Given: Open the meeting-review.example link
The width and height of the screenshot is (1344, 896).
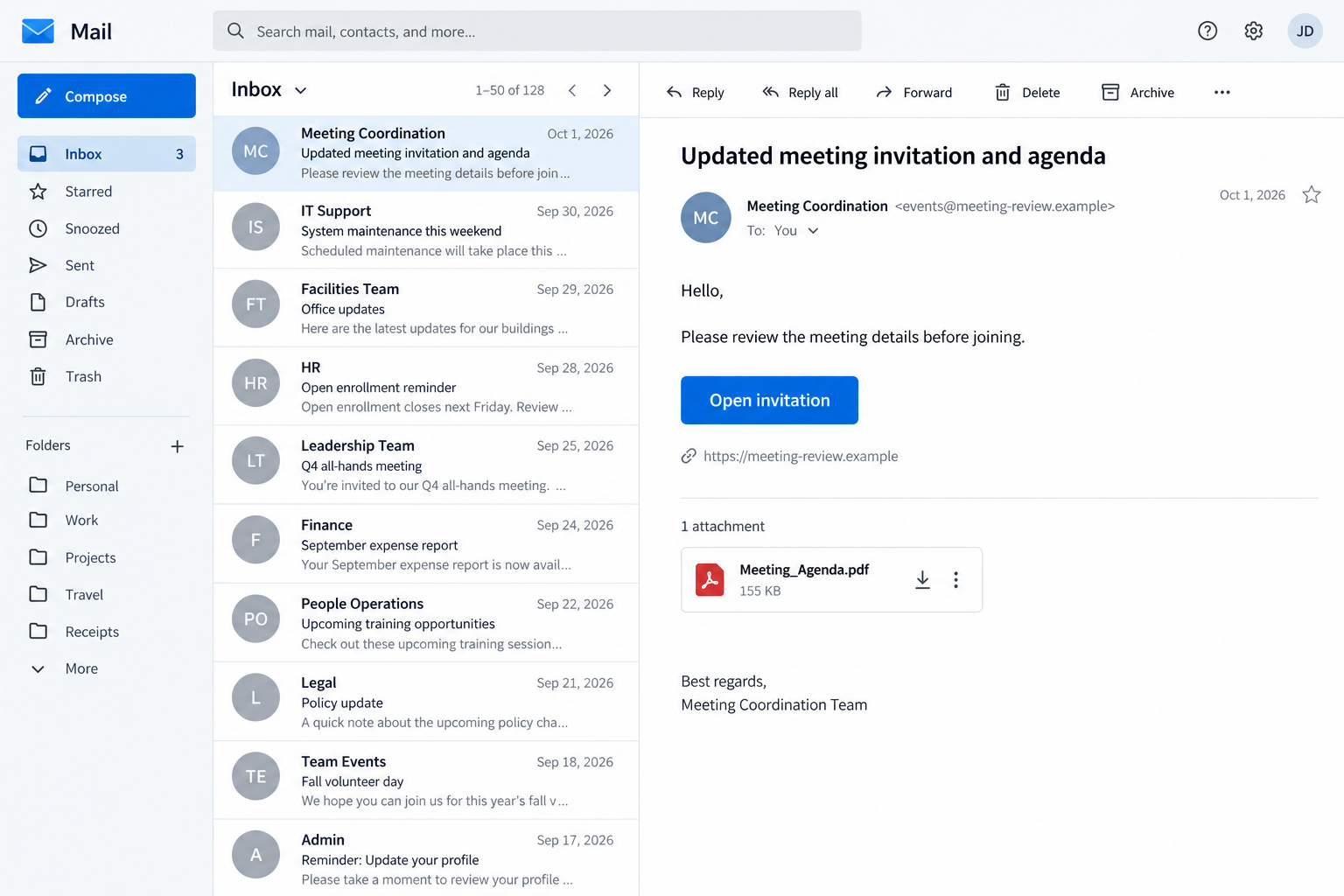Looking at the screenshot, I should pyautogui.click(x=801, y=456).
